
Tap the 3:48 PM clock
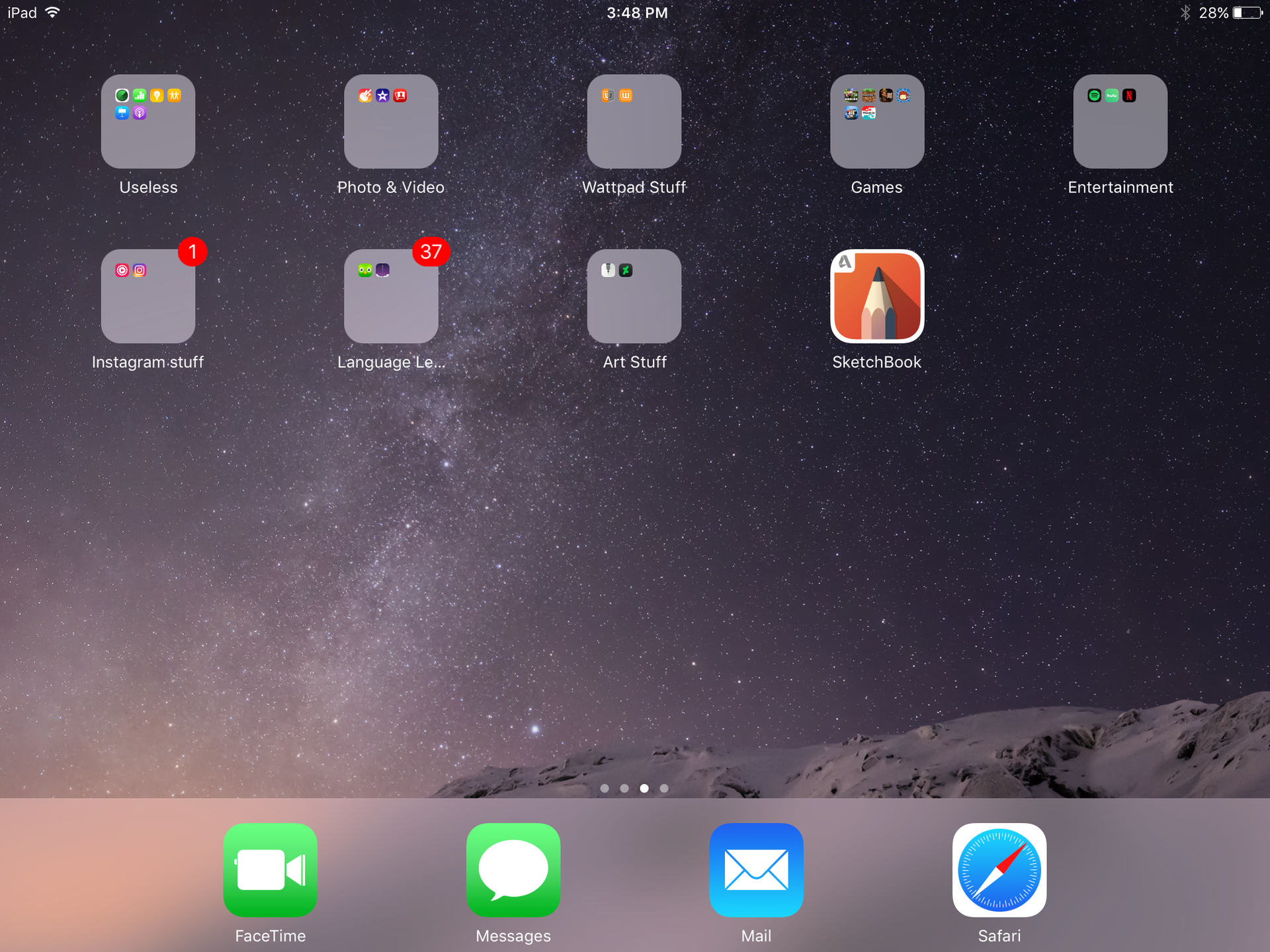point(638,13)
